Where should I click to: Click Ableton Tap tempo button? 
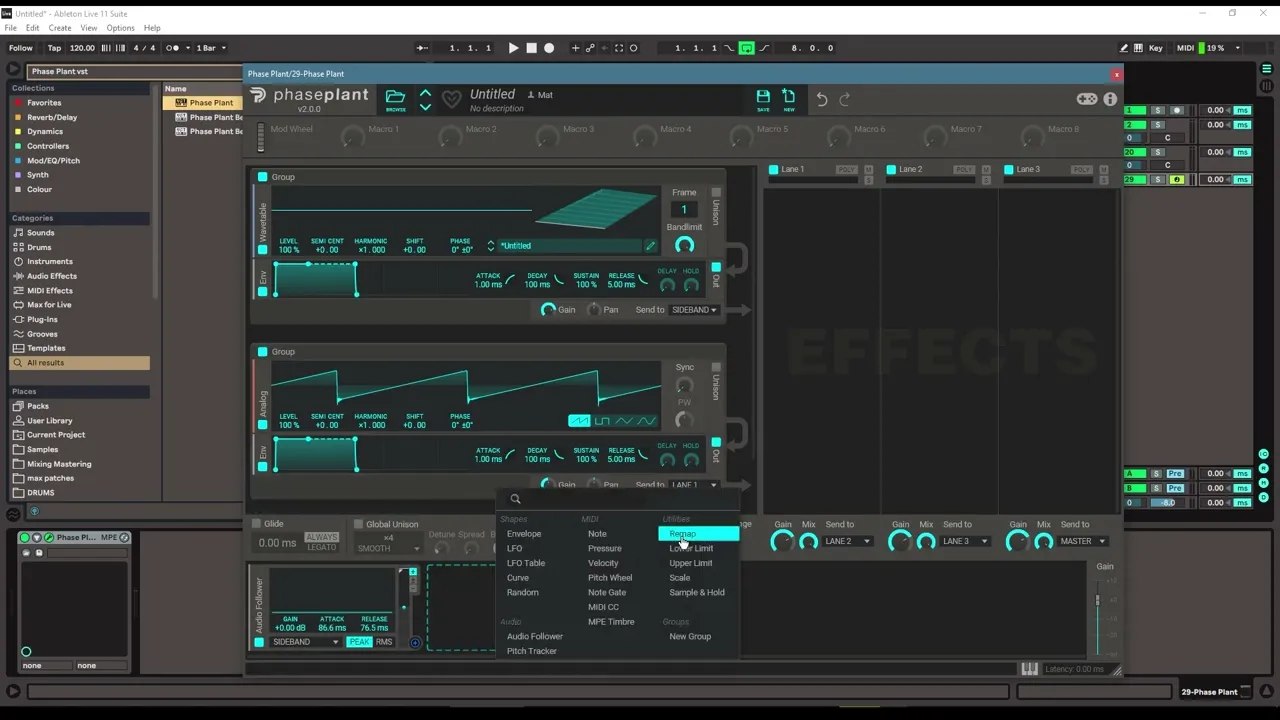(x=54, y=48)
